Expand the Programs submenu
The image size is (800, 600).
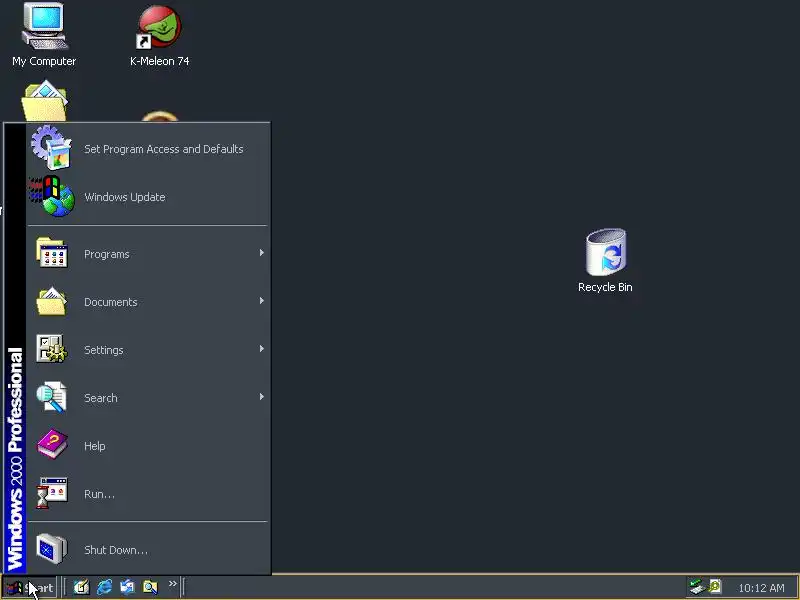click(148, 254)
